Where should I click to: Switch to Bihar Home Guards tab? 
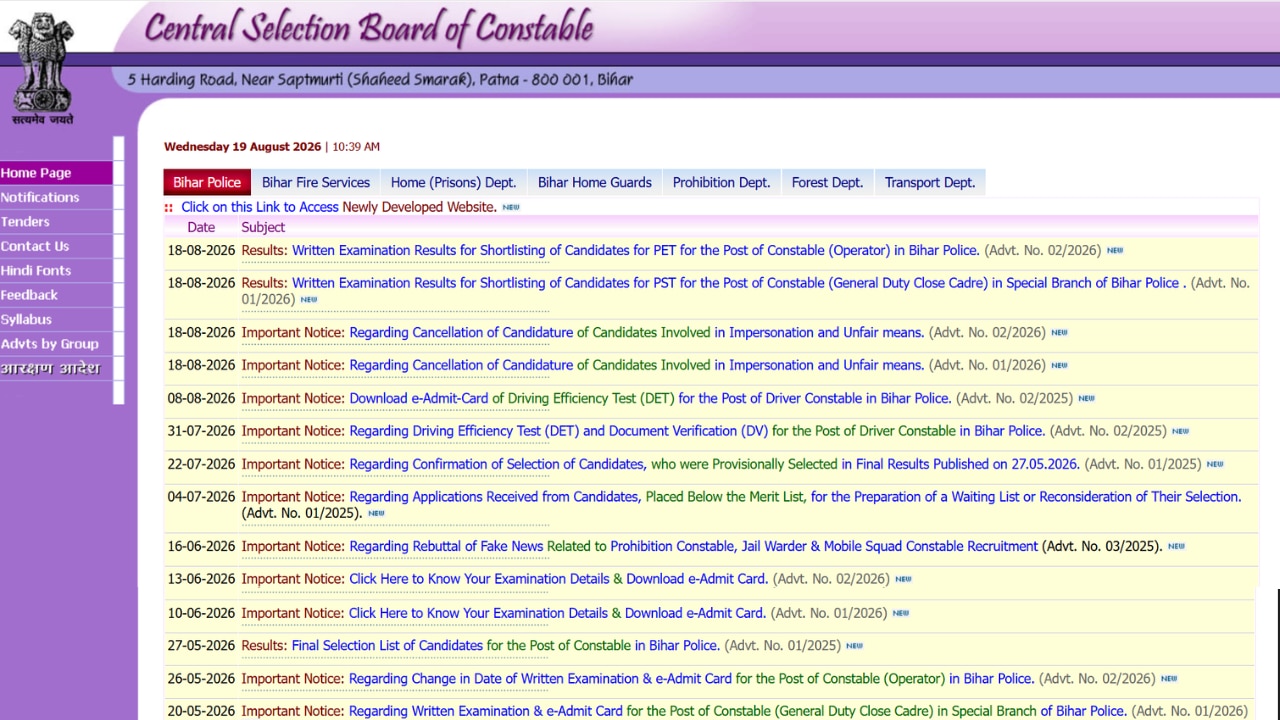pyautogui.click(x=595, y=182)
